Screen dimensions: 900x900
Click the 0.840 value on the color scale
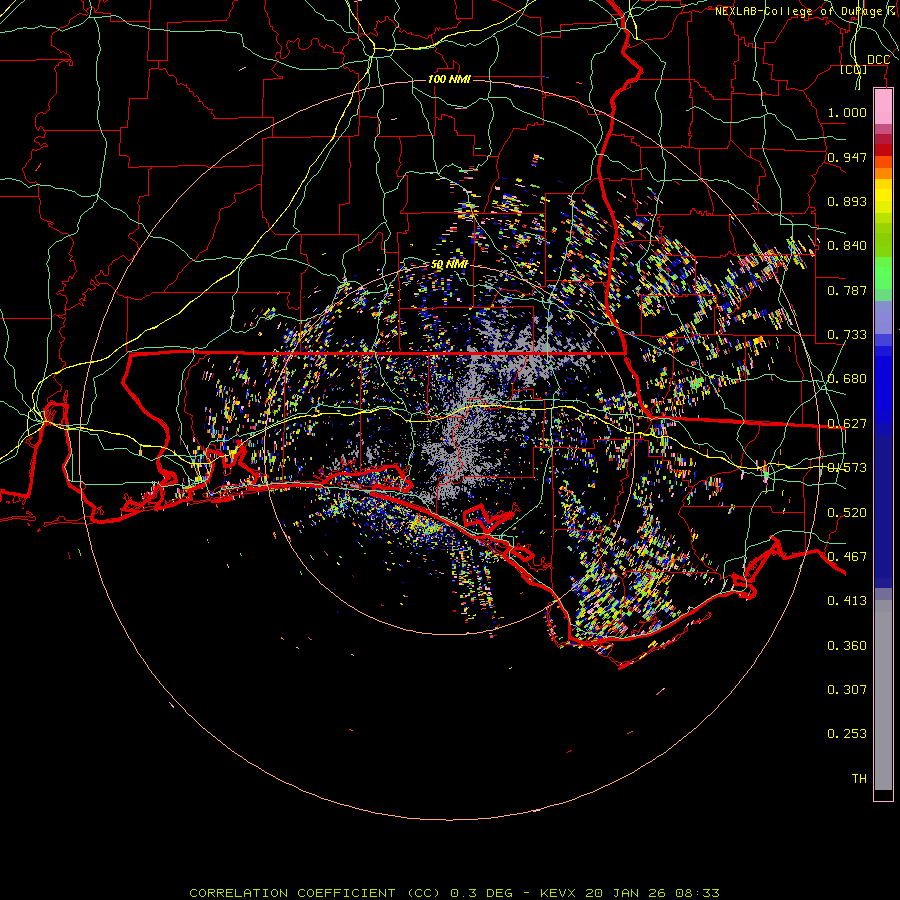tap(847, 246)
